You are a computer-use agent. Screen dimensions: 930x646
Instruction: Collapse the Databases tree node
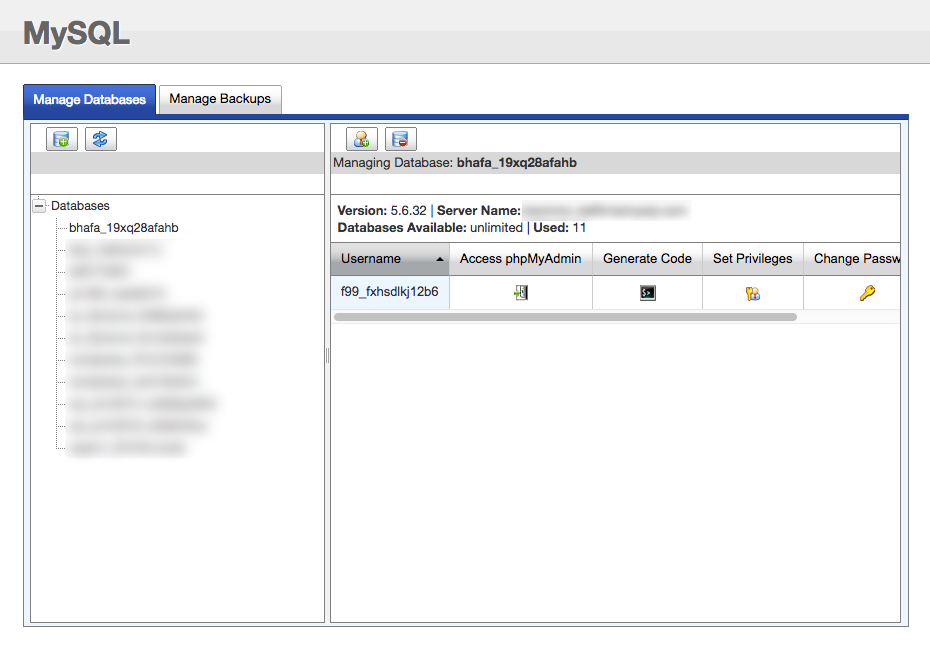[39, 206]
